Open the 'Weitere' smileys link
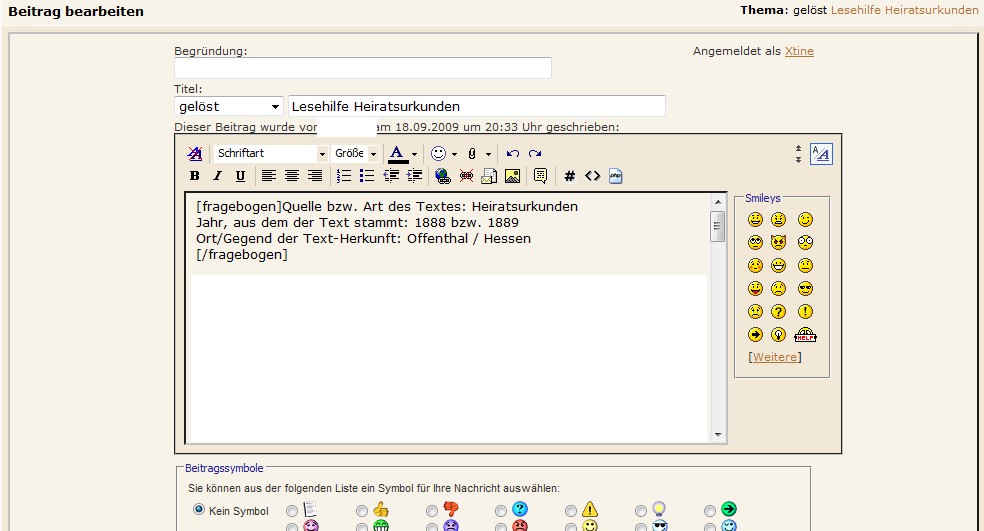This screenshot has width=984, height=531. 774,357
